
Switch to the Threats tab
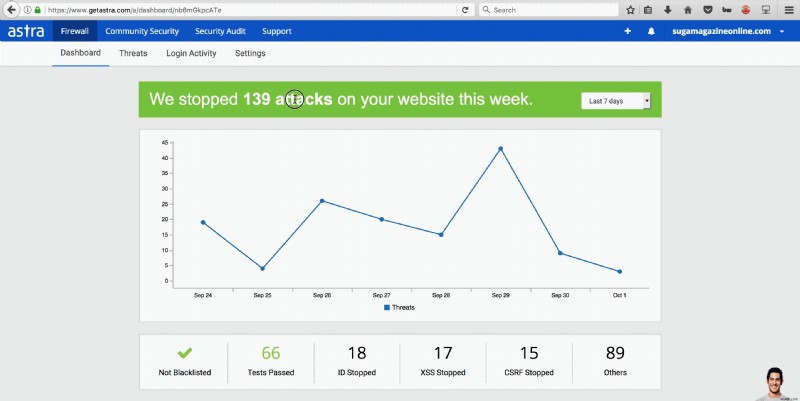[133, 53]
